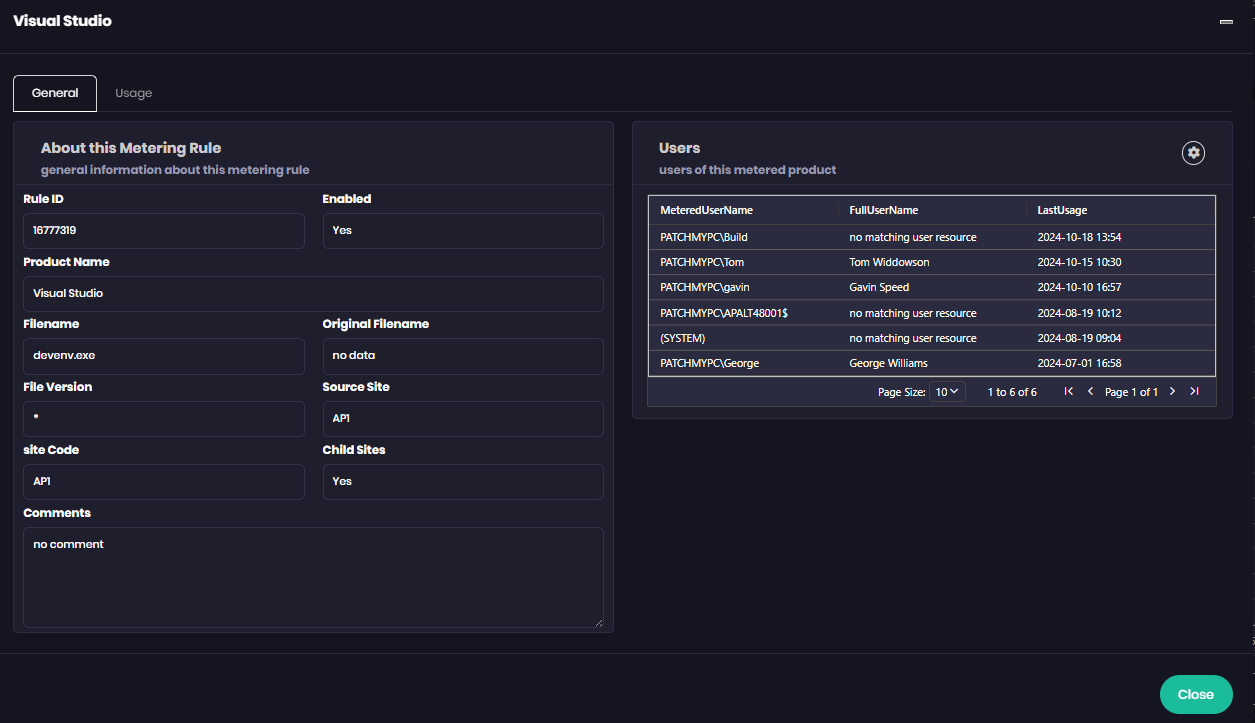The image size is (1255, 723).
Task: Focus the Rule ID field
Action: 163,230
